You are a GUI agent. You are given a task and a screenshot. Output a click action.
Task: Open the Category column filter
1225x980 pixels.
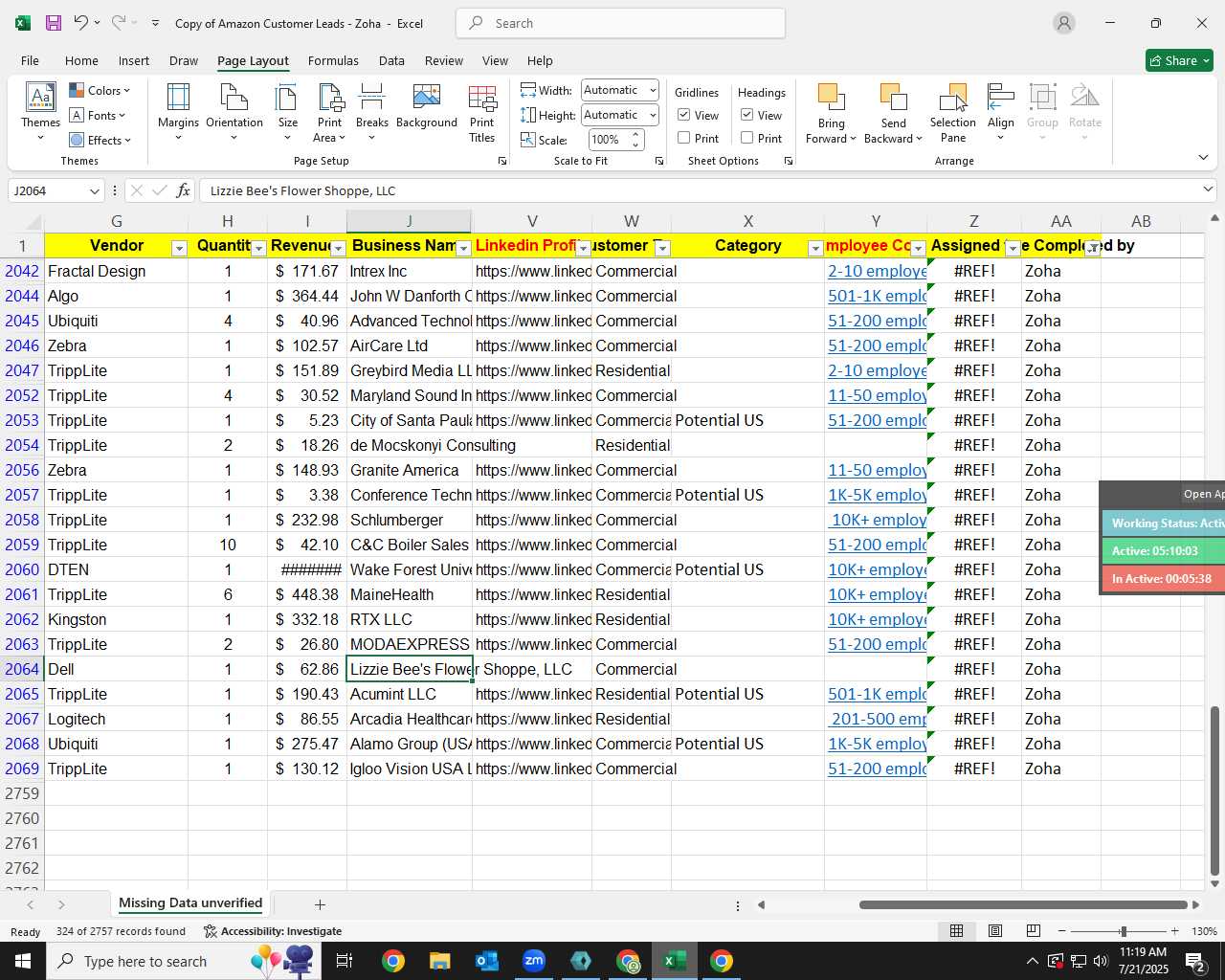coord(815,248)
